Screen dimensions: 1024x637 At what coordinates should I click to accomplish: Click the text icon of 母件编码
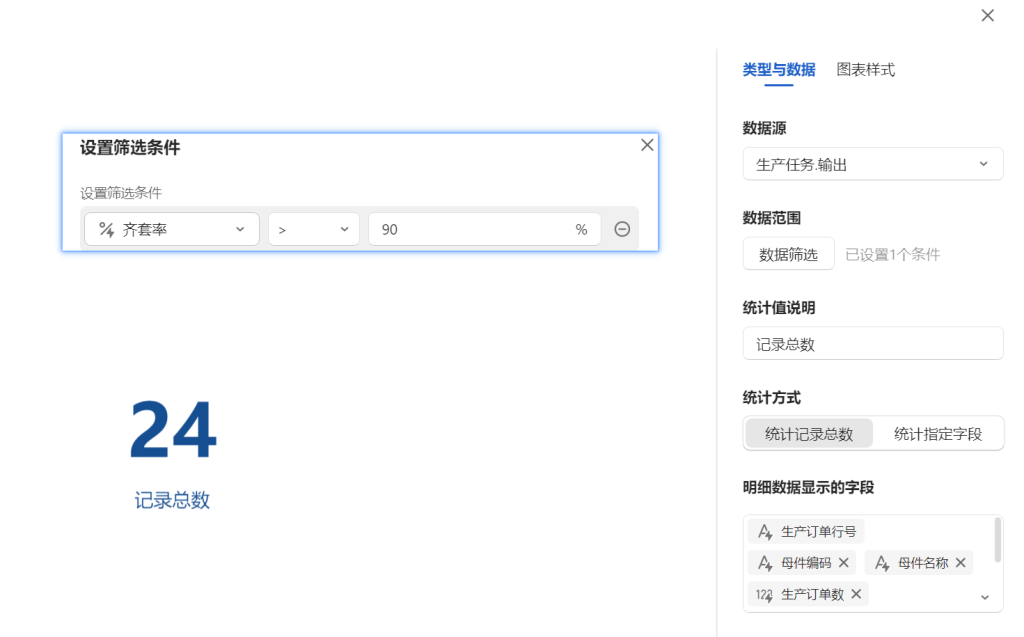pos(765,563)
